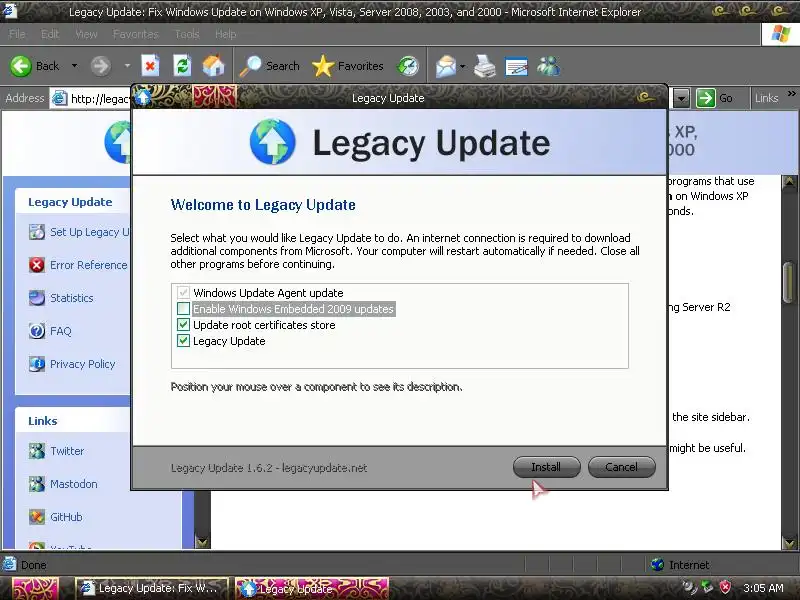Switch to Internet Explorer taskbar button
800x600 pixels.
pyautogui.click(x=152, y=588)
